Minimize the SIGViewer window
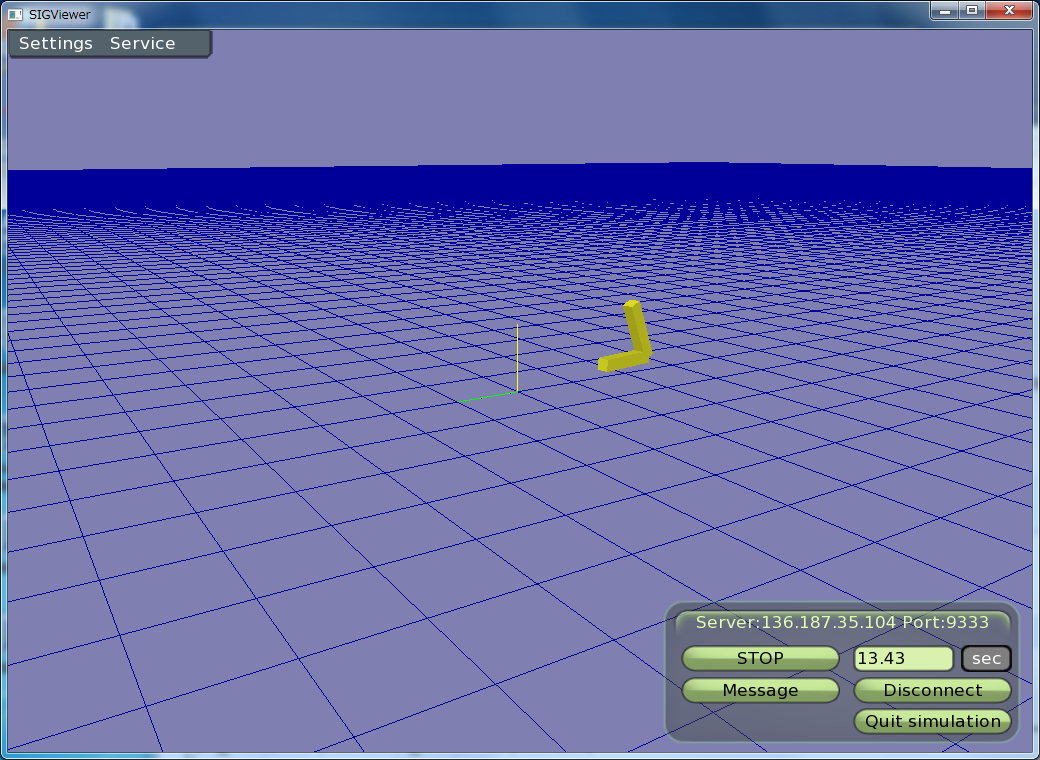 pos(945,10)
